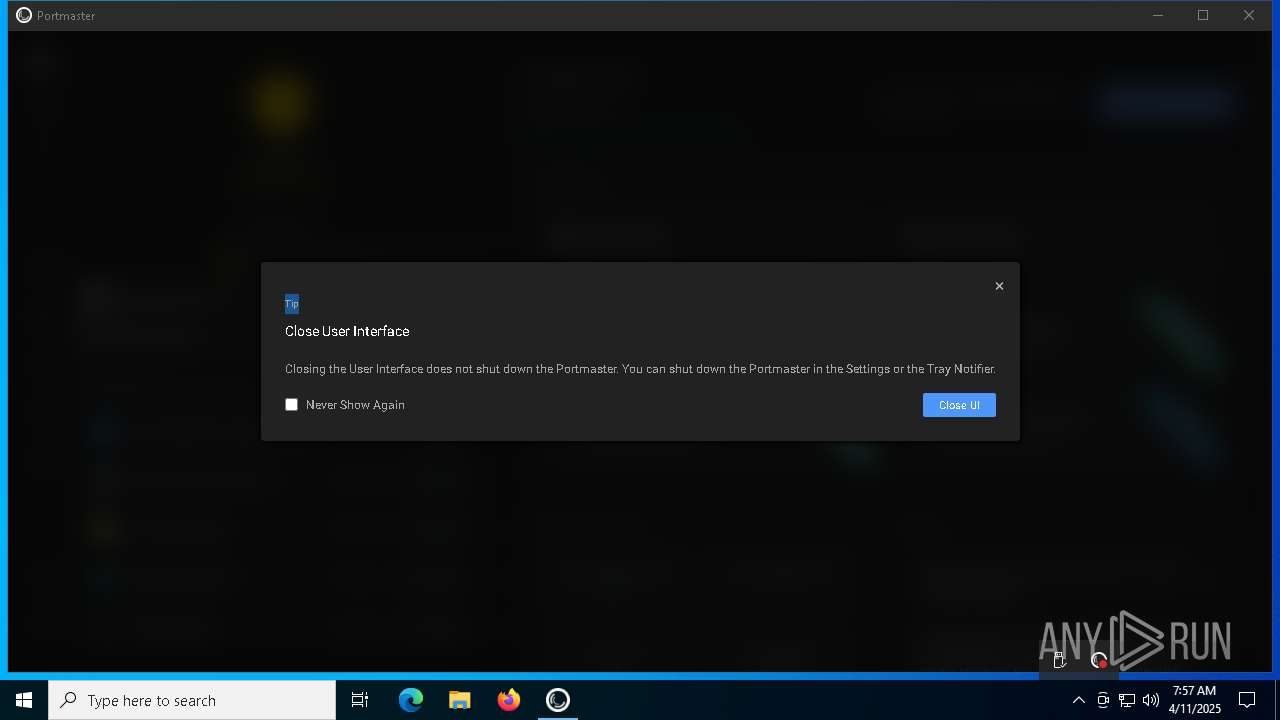Open the Windows Start menu
The image size is (1280, 720).
(24, 700)
